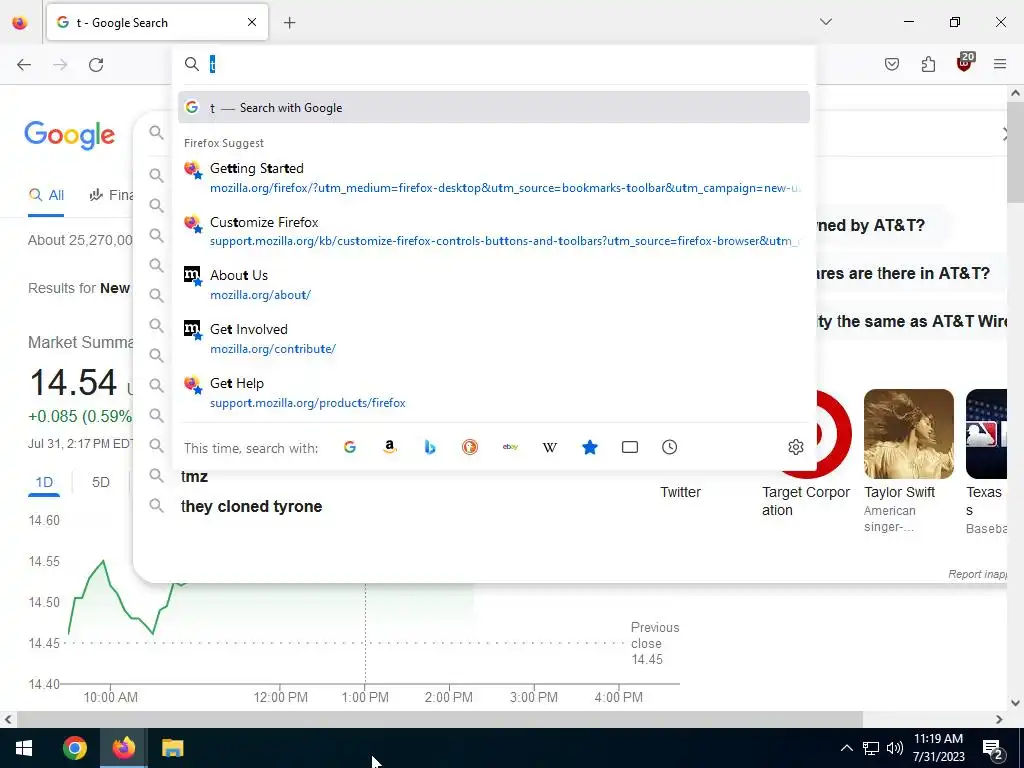
Task: Click the Google logo
Action: pos(70,135)
